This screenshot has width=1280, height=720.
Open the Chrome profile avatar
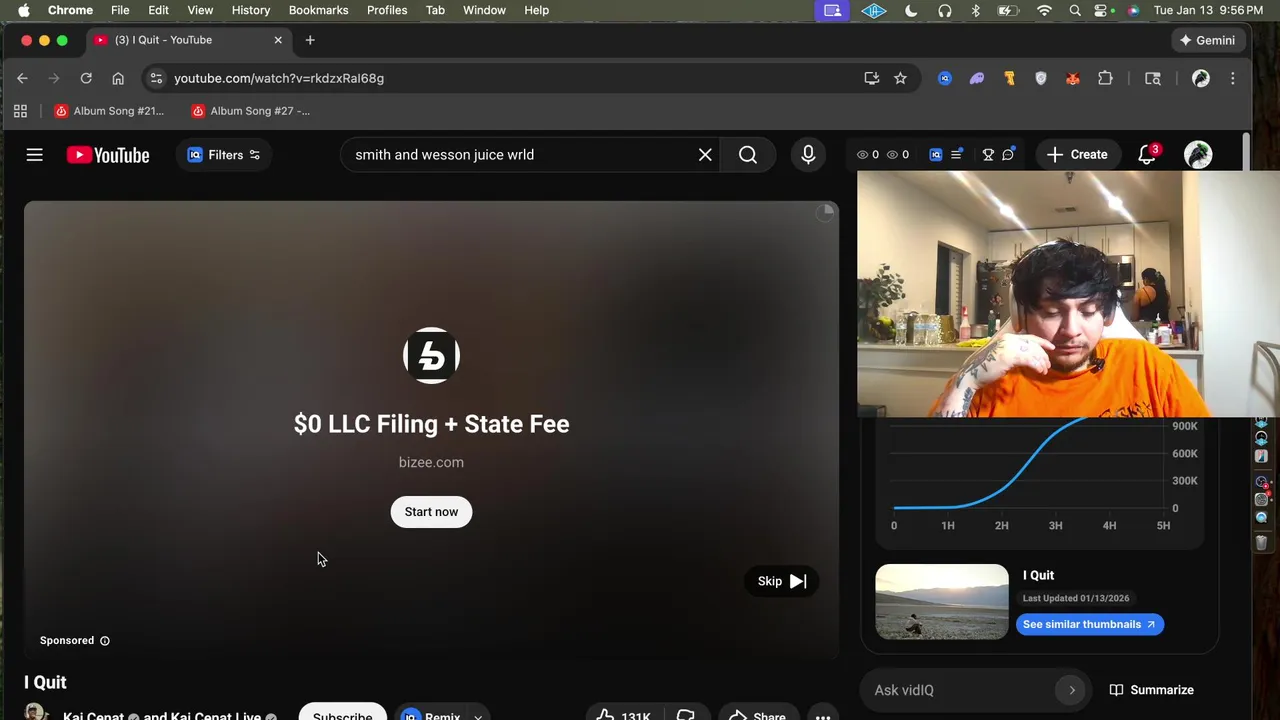click(x=1201, y=78)
